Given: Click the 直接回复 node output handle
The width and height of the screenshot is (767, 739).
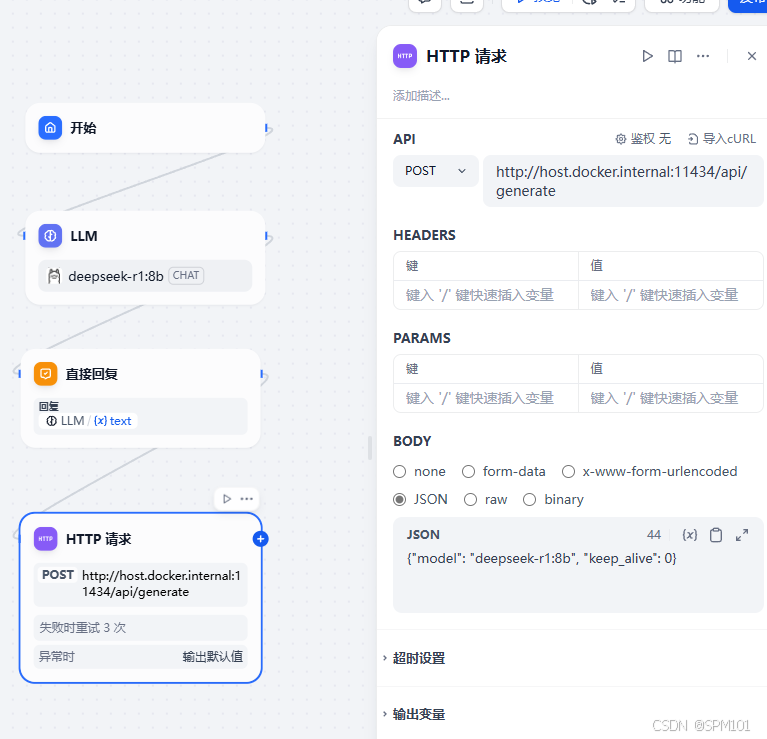Looking at the screenshot, I should click(x=263, y=376).
